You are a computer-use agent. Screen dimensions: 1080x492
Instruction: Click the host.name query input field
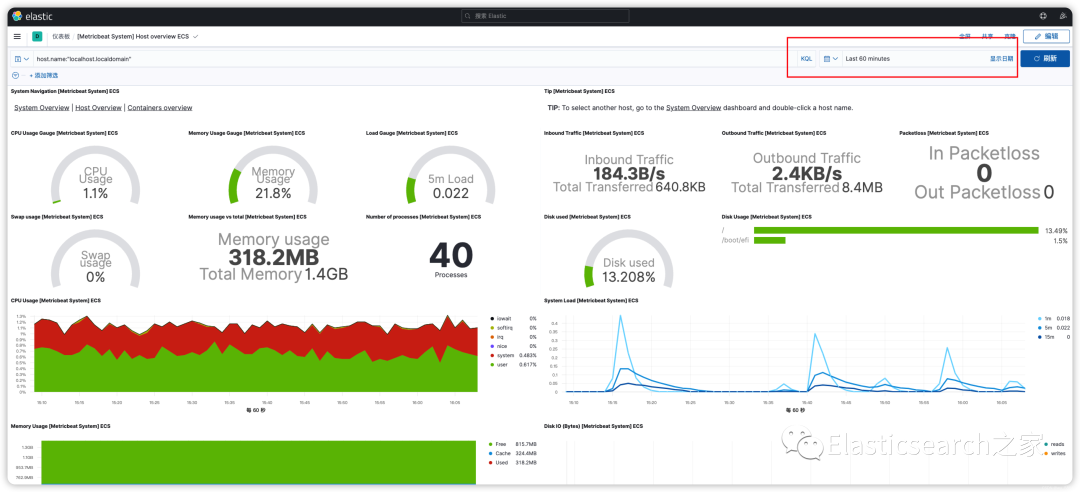(x=414, y=59)
